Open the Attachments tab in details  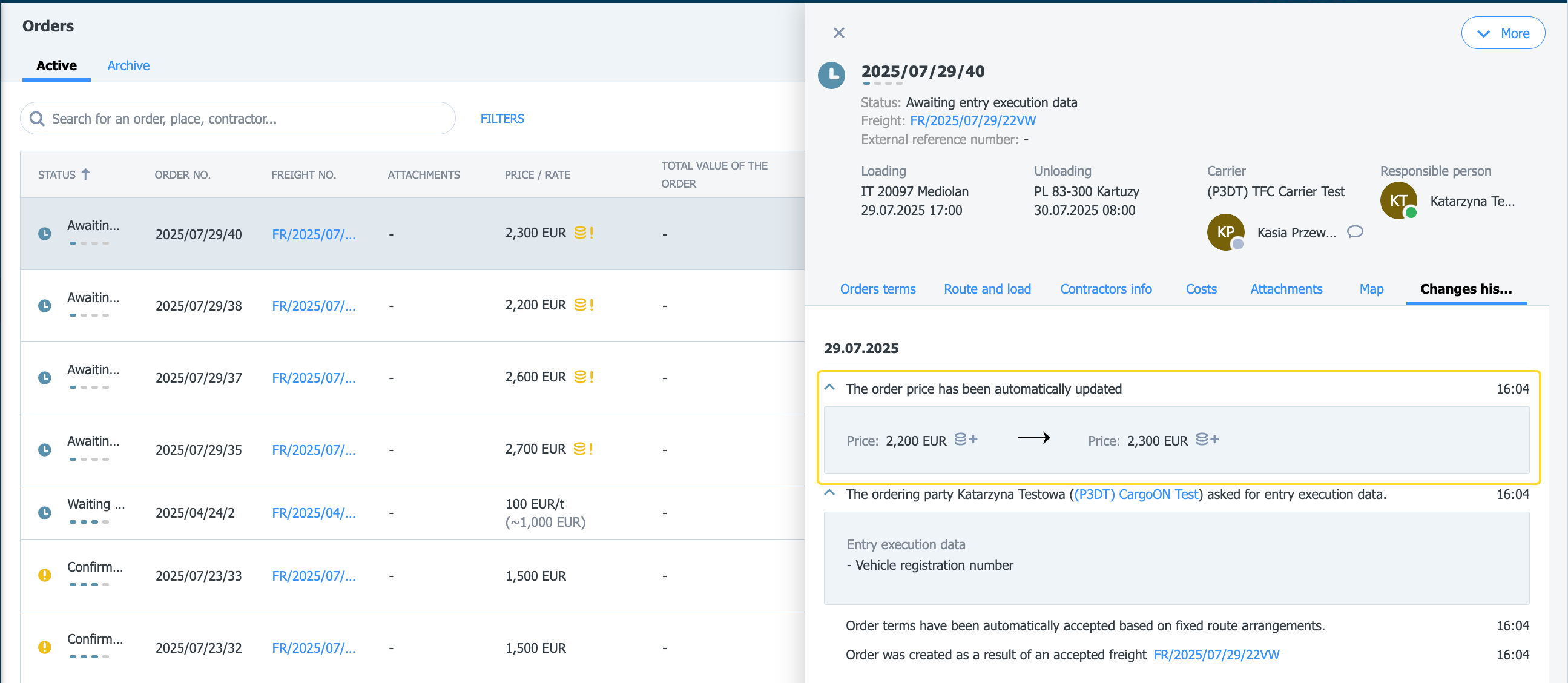click(1286, 289)
